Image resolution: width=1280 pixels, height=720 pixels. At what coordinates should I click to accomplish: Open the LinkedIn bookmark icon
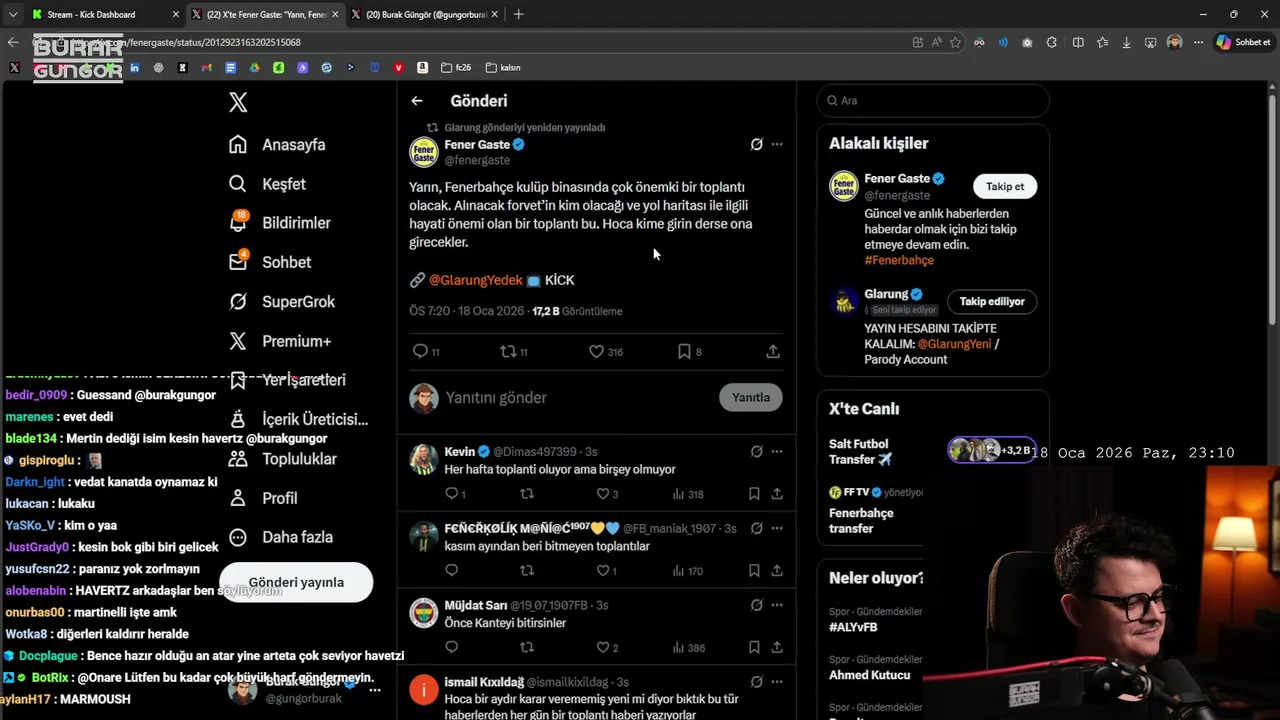(134, 68)
